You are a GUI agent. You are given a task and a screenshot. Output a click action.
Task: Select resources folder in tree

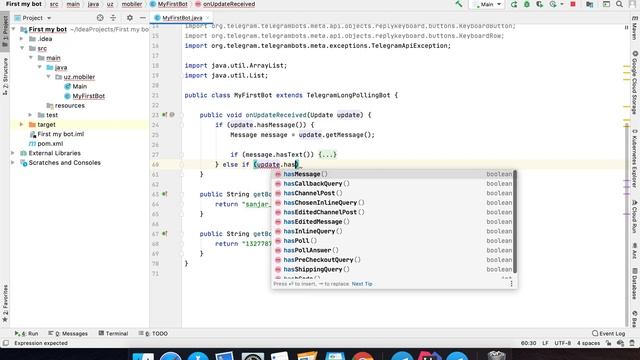click(69, 105)
